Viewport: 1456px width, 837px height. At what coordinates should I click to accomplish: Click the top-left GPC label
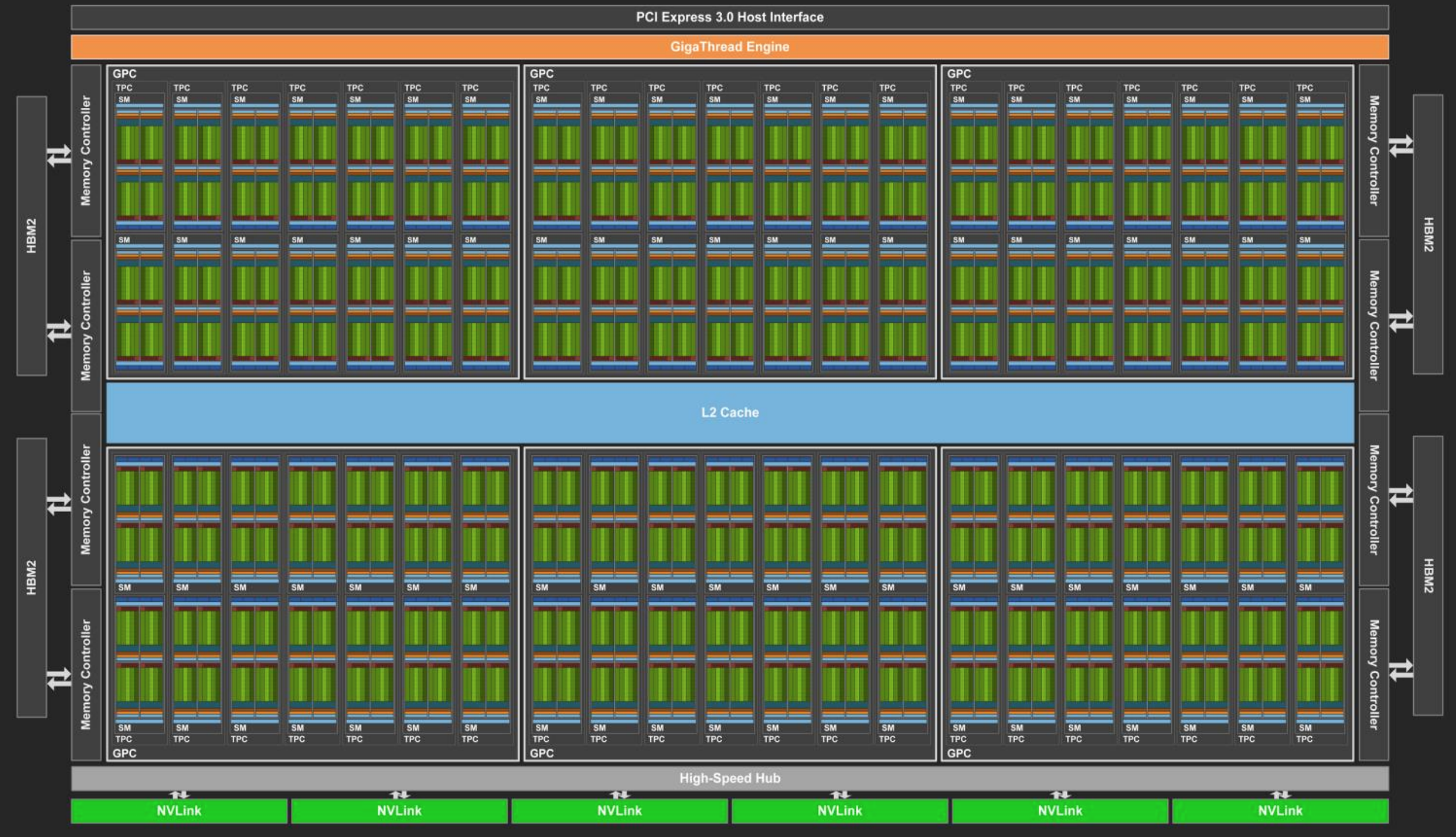(x=125, y=74)
